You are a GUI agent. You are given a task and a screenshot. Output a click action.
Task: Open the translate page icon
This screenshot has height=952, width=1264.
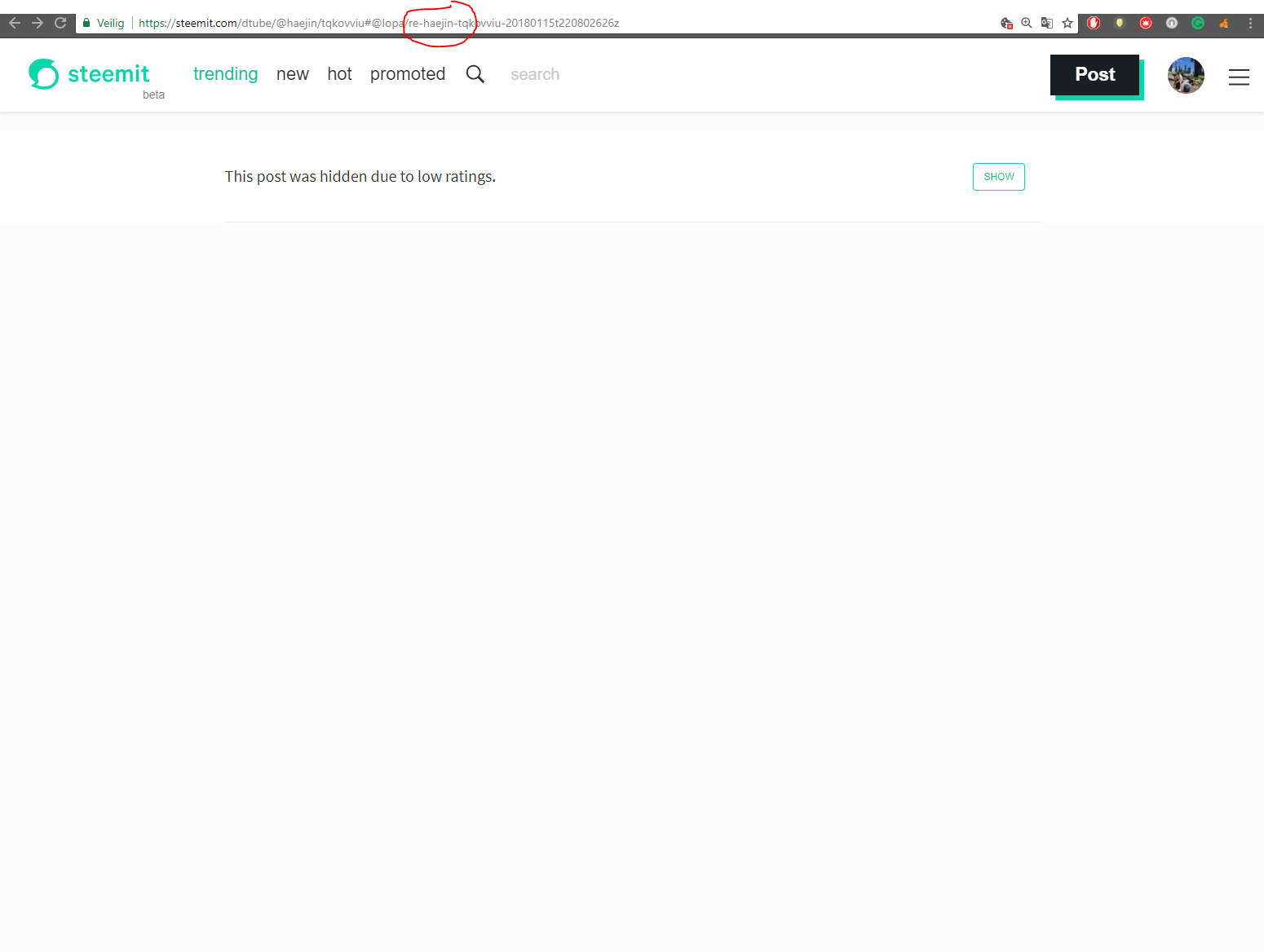(x=1047, y=23)
